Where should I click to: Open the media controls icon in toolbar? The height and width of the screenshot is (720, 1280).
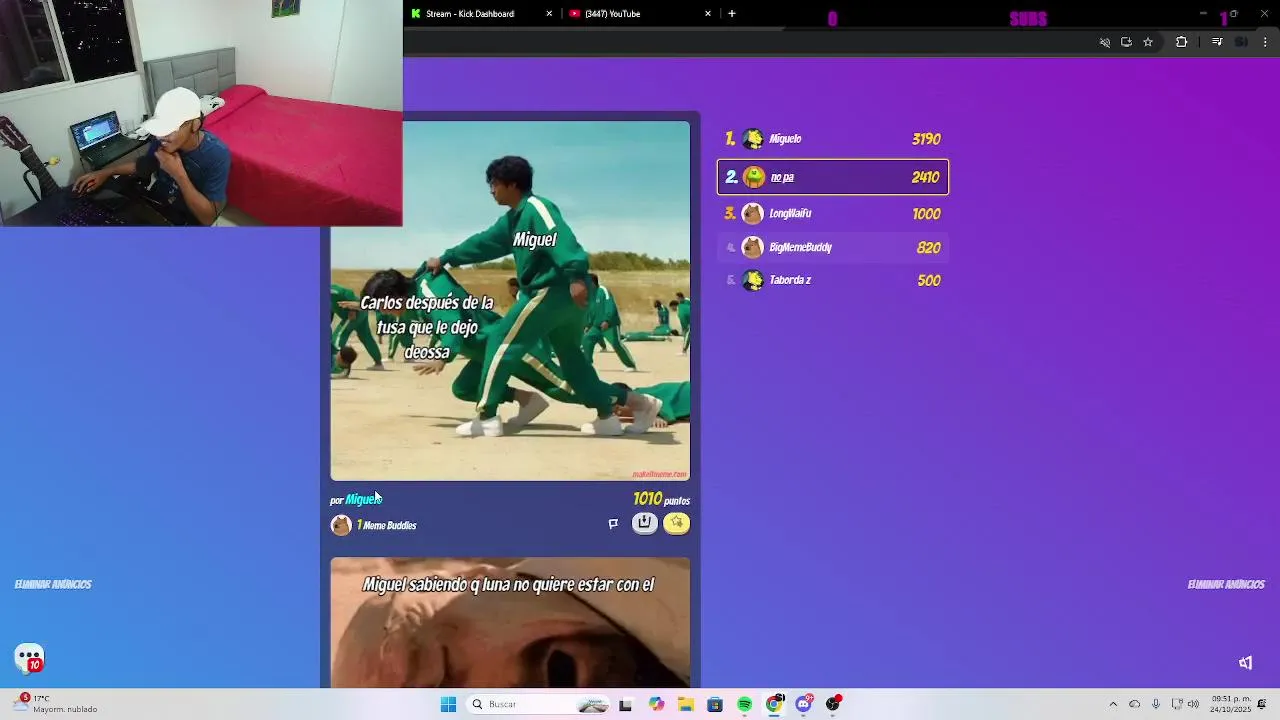point(1217,42)
